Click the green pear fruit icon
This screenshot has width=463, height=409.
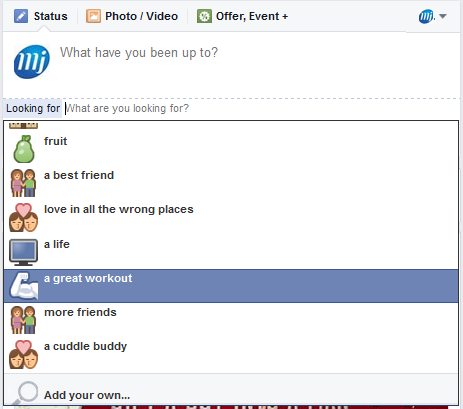[x=23, y=149]
